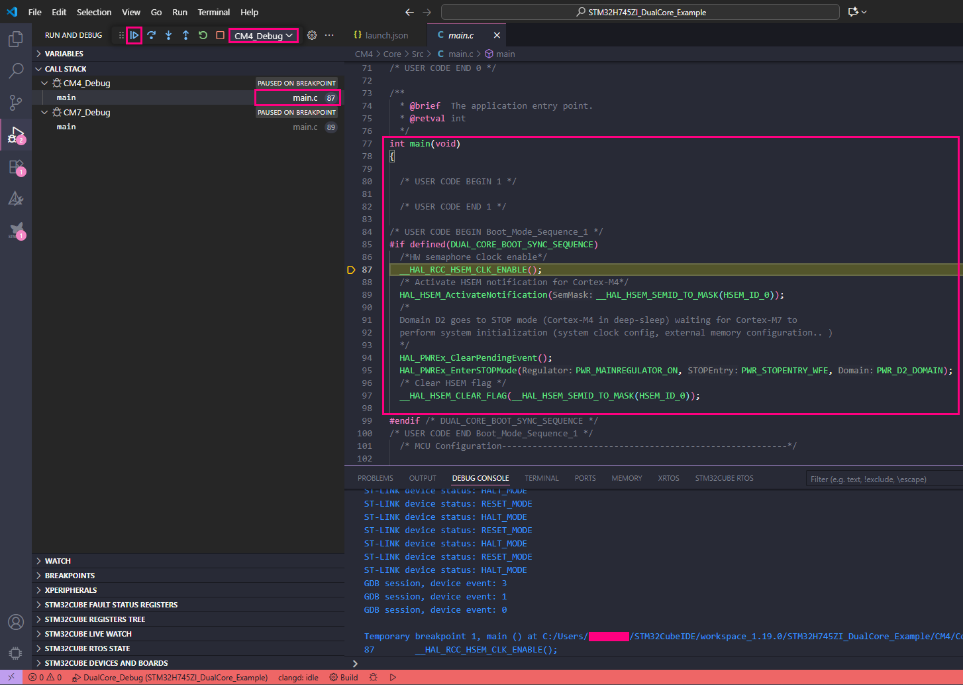Expand the Variables section
The height and width of the screenshot is (685, 963).
[63, 54]
